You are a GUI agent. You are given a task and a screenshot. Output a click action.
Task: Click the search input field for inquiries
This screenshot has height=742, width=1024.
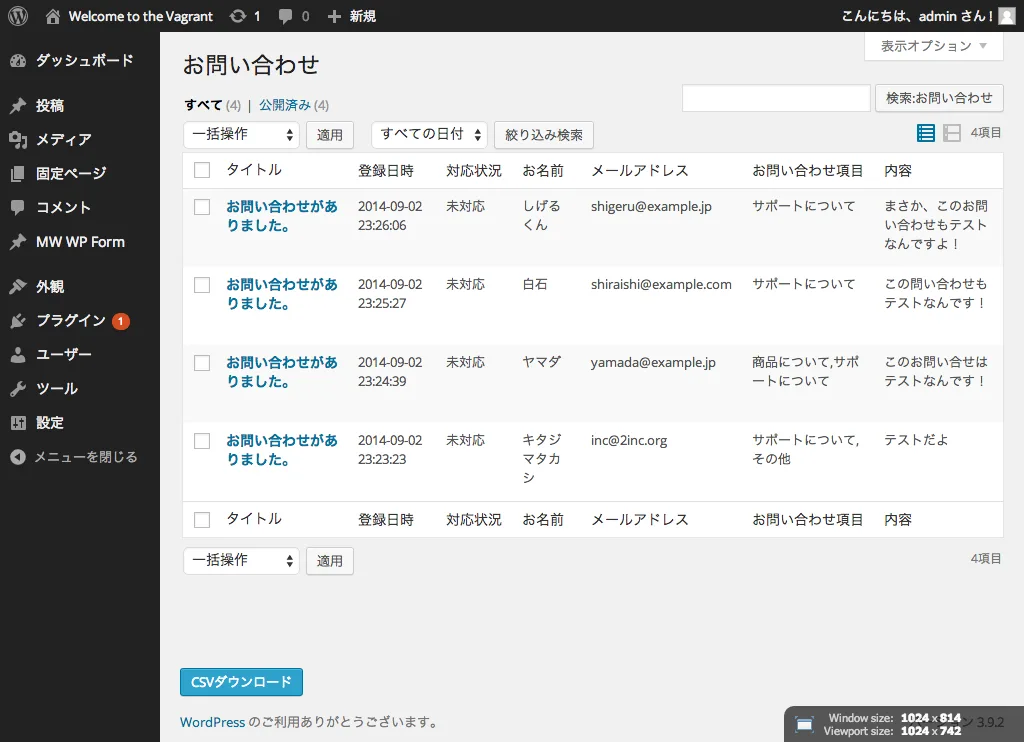click(776, 98)
